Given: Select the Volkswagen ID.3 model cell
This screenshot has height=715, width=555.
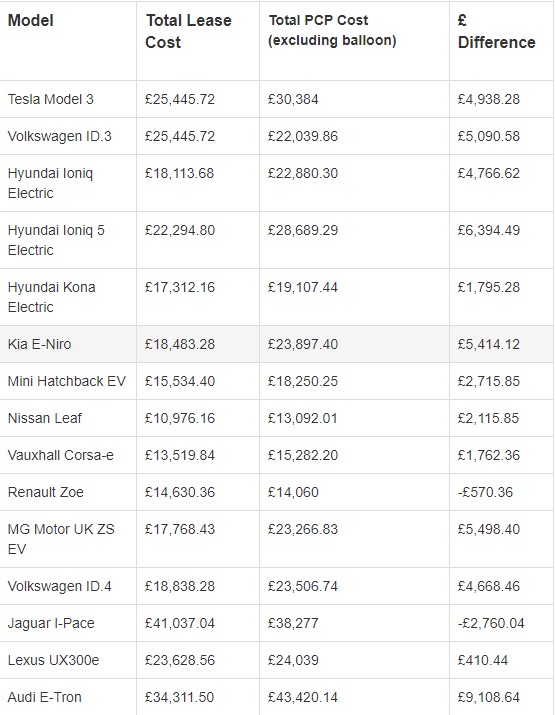Looking at the screenshot, I should point(60,136).
